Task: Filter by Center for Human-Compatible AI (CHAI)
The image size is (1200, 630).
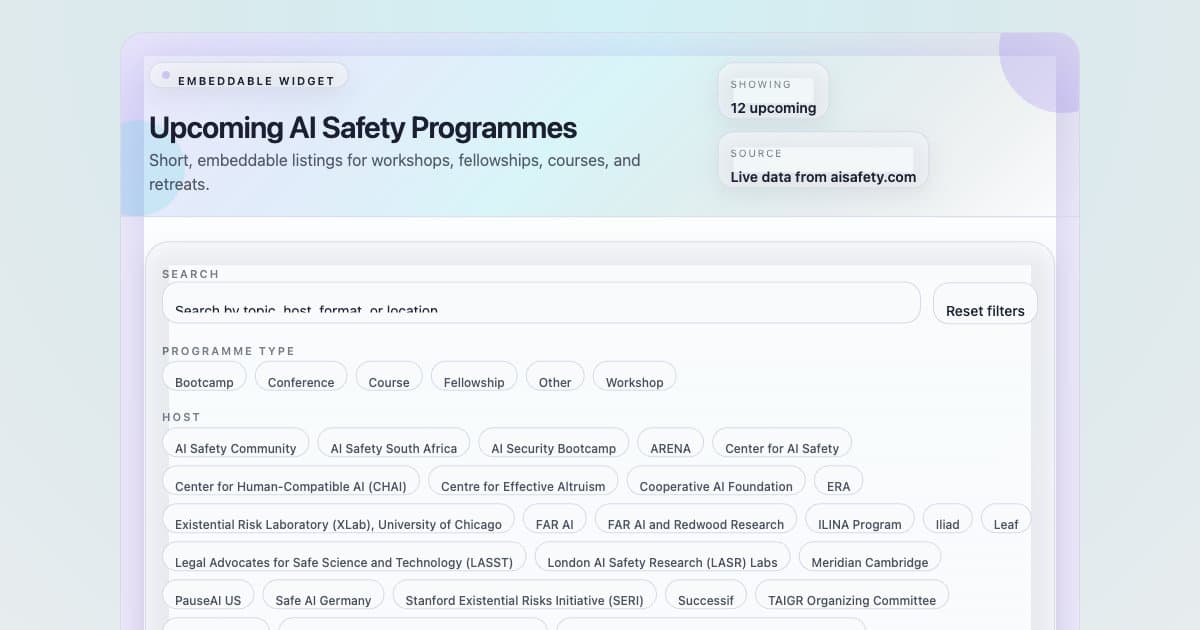Action: tap(291, 481)
